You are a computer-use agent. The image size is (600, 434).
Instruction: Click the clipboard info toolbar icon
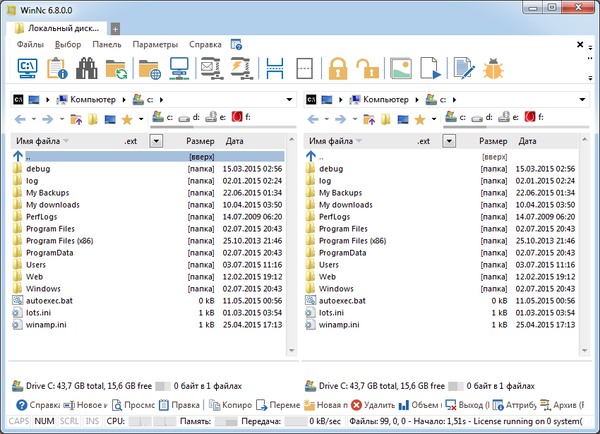pyautogui.click(x=57, y=69)
